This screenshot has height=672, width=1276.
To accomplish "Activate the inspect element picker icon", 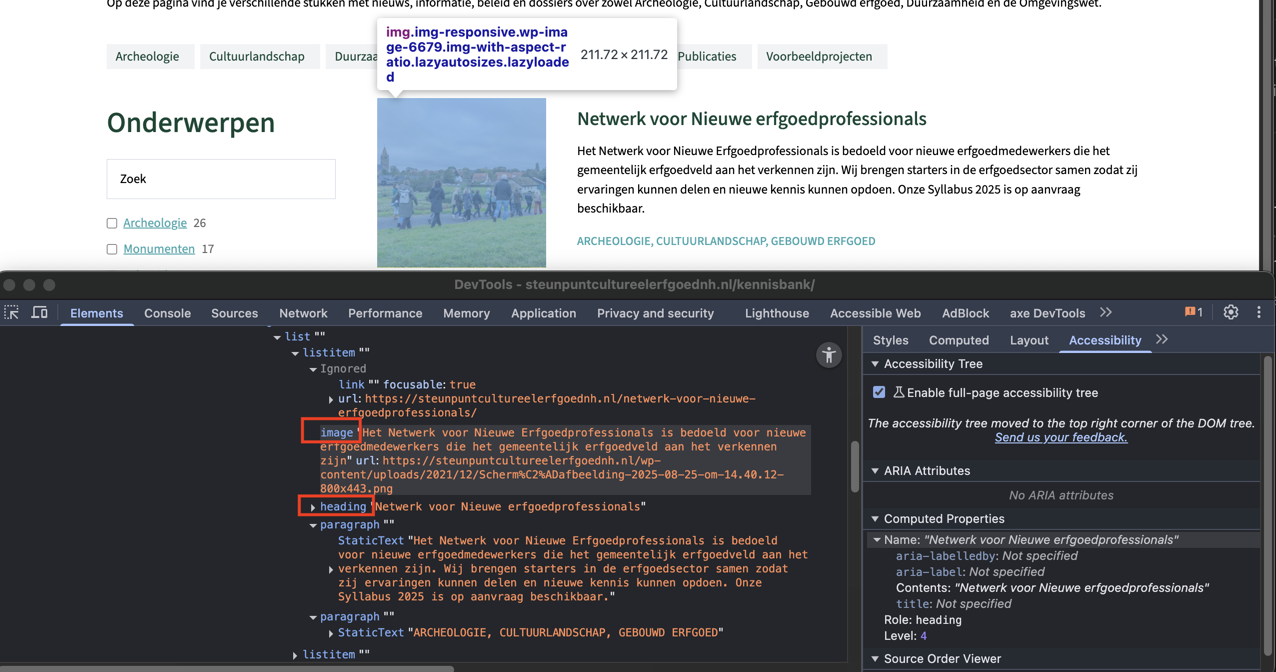I will [x=12, y=313].
